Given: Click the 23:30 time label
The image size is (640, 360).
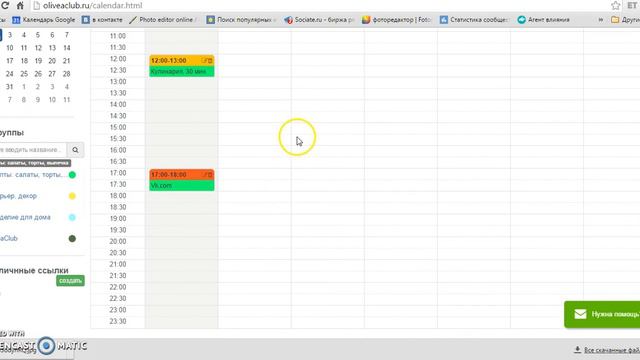Looking at the screenshot, I should click(118, 321).
